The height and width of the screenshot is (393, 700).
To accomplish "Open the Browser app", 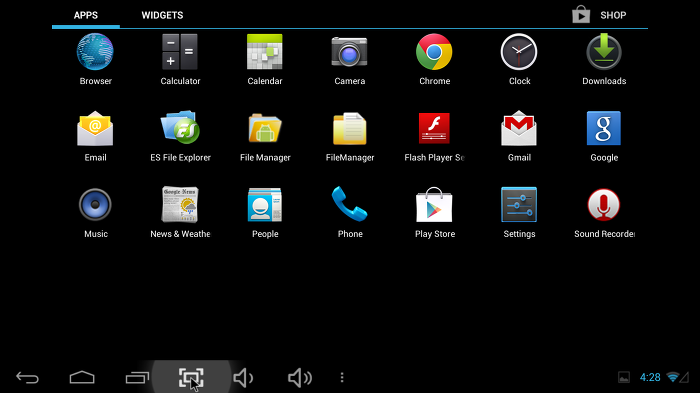I will click(x=95, y=52).
